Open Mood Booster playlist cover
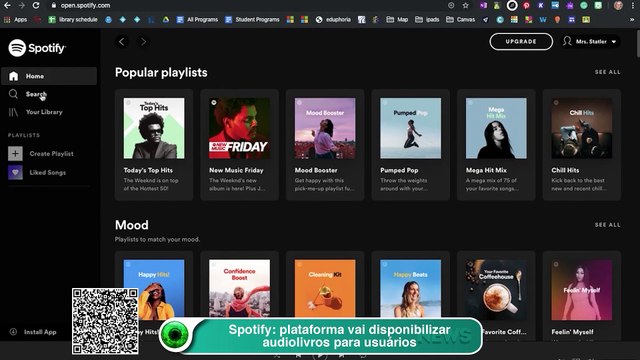This screenshot has height=360, width=640. pyautogui.click(x=325, y=128)
